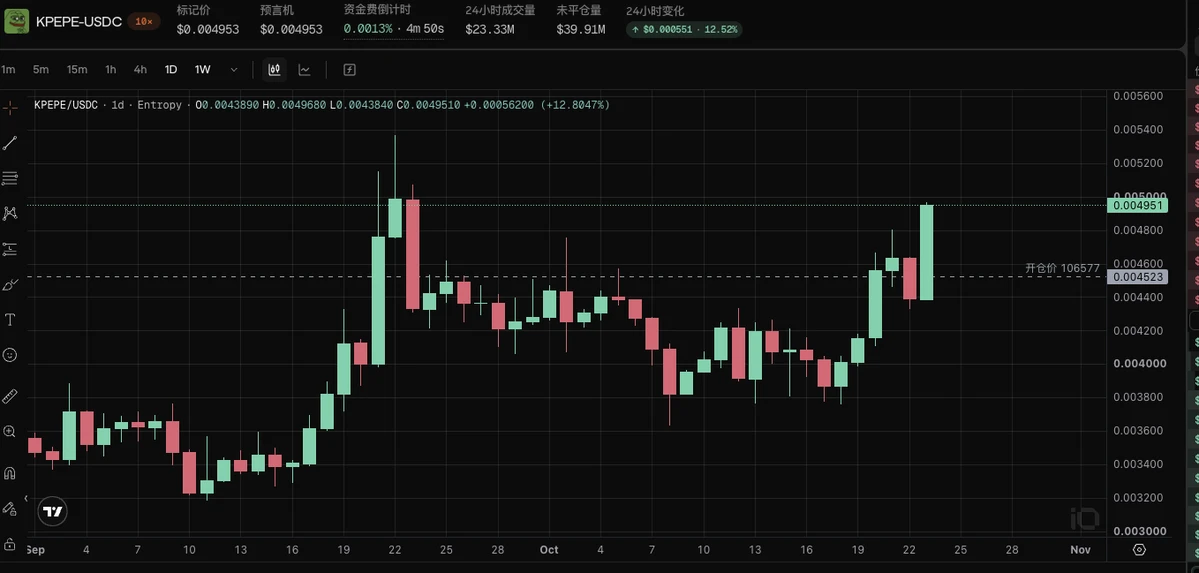This screenshot has height=573, width=1199.
Task: Click the 24h change 12.52% badge
Action: (x=684, y=29)
